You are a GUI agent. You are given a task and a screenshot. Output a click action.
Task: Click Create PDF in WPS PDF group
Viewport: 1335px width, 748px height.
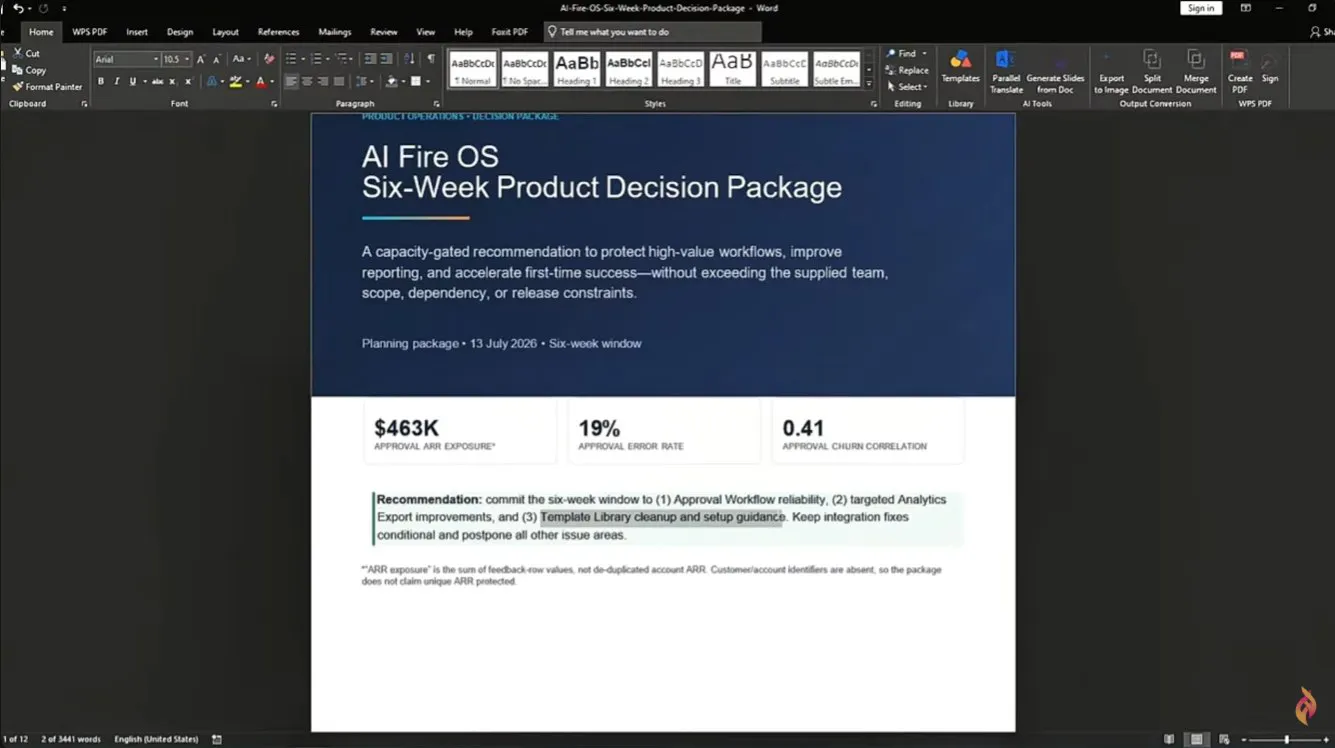pyautogui.click(x=1240, y=71)
